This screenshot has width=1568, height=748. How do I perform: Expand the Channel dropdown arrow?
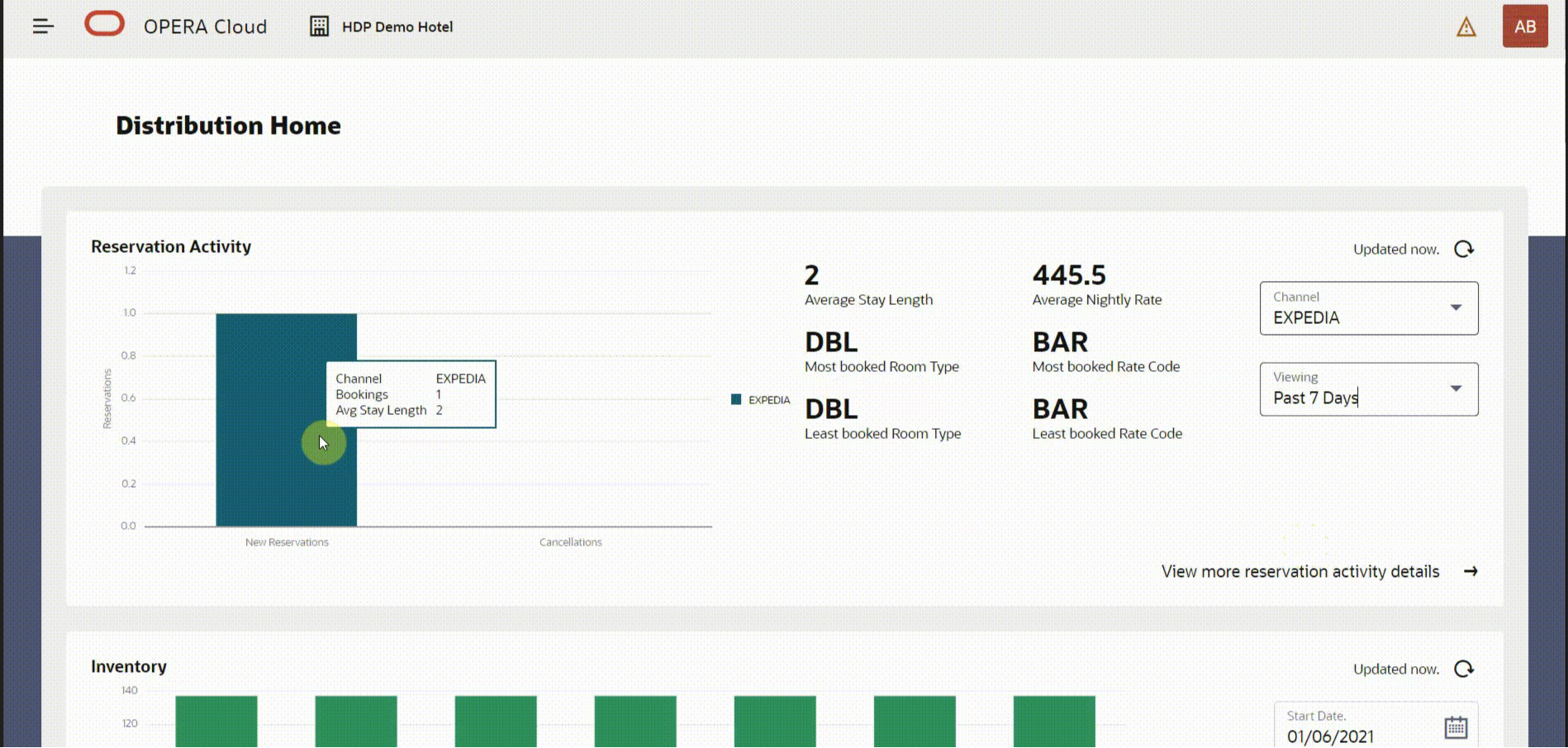point(1456,307)
